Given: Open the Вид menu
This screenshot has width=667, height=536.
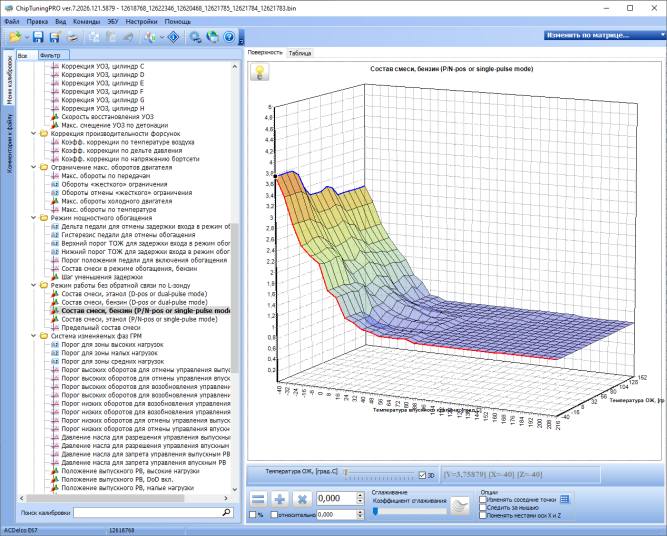Looking at the screenshot, I should click(60, 21).
